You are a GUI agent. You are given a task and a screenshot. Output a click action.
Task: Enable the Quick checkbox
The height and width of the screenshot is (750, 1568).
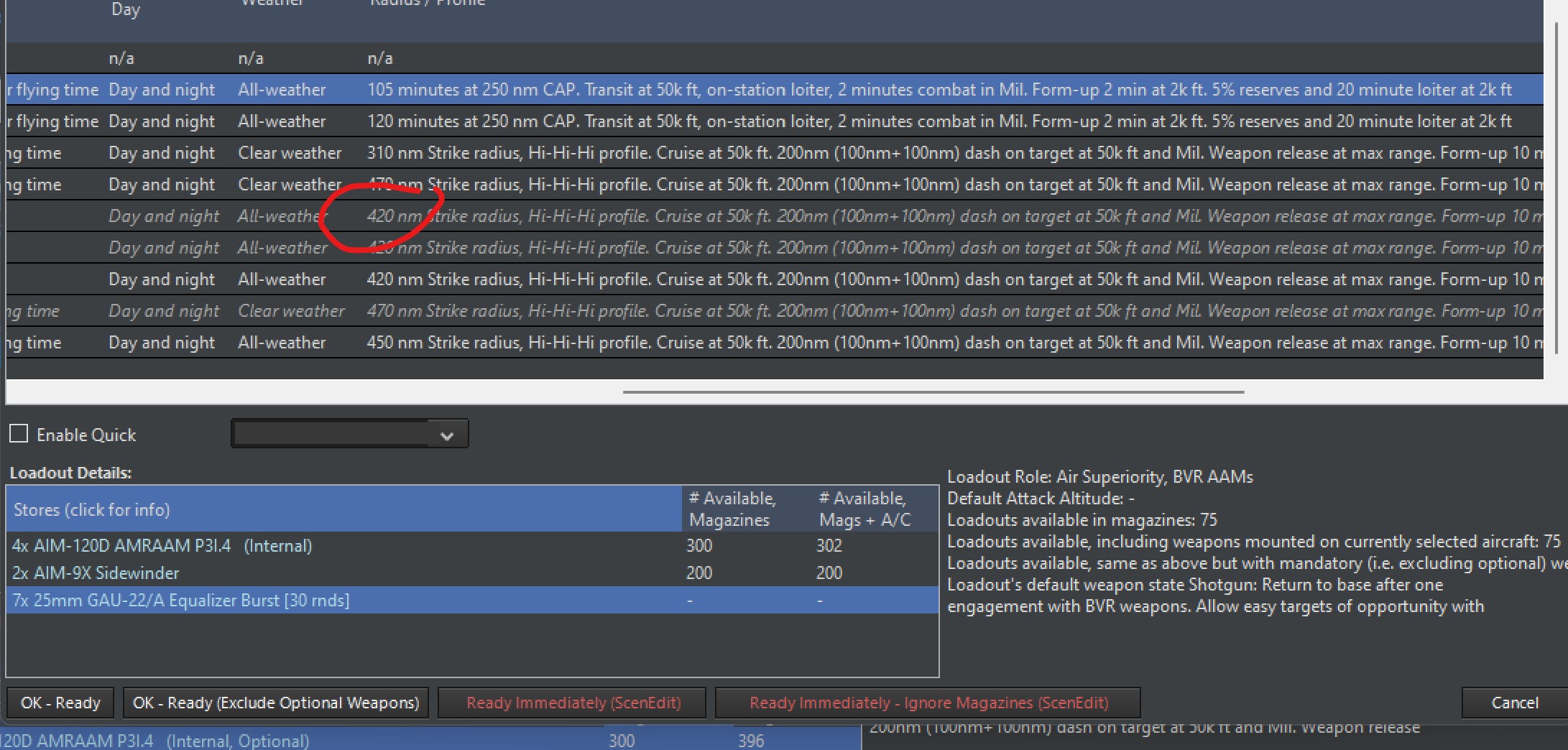click(x=19, y=434)
